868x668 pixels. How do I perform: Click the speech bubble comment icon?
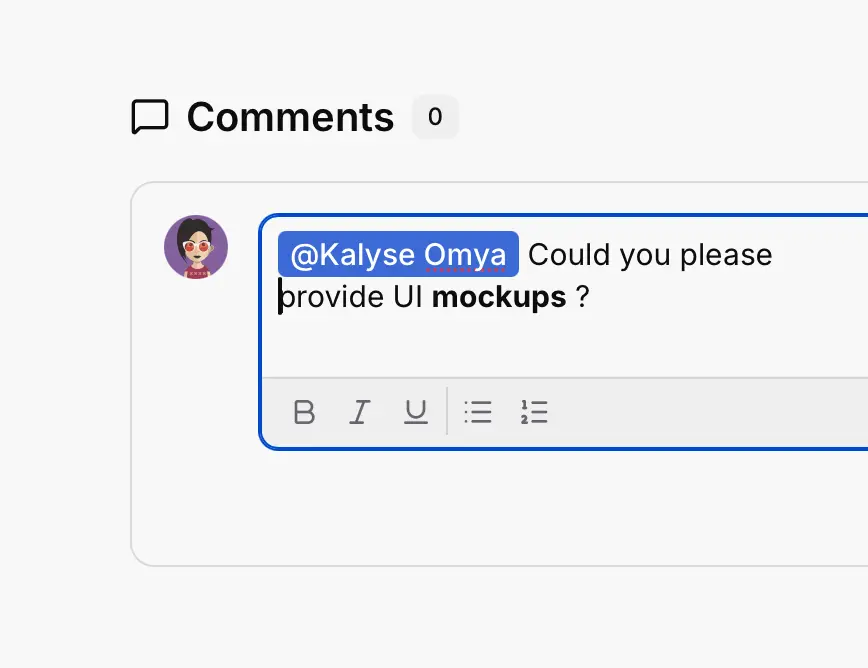(150, 116)
